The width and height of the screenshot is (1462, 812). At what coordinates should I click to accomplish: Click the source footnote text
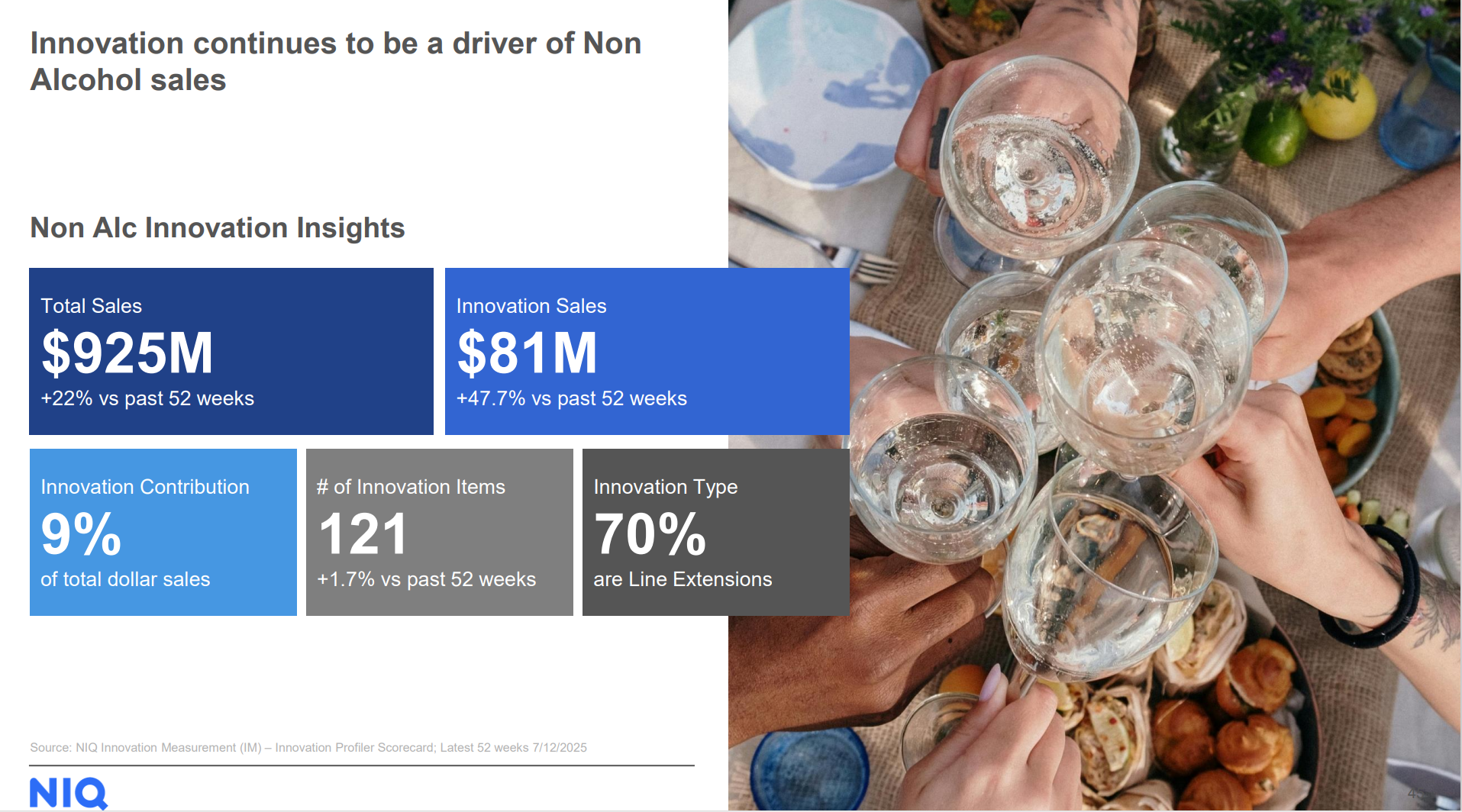(308, 748)
